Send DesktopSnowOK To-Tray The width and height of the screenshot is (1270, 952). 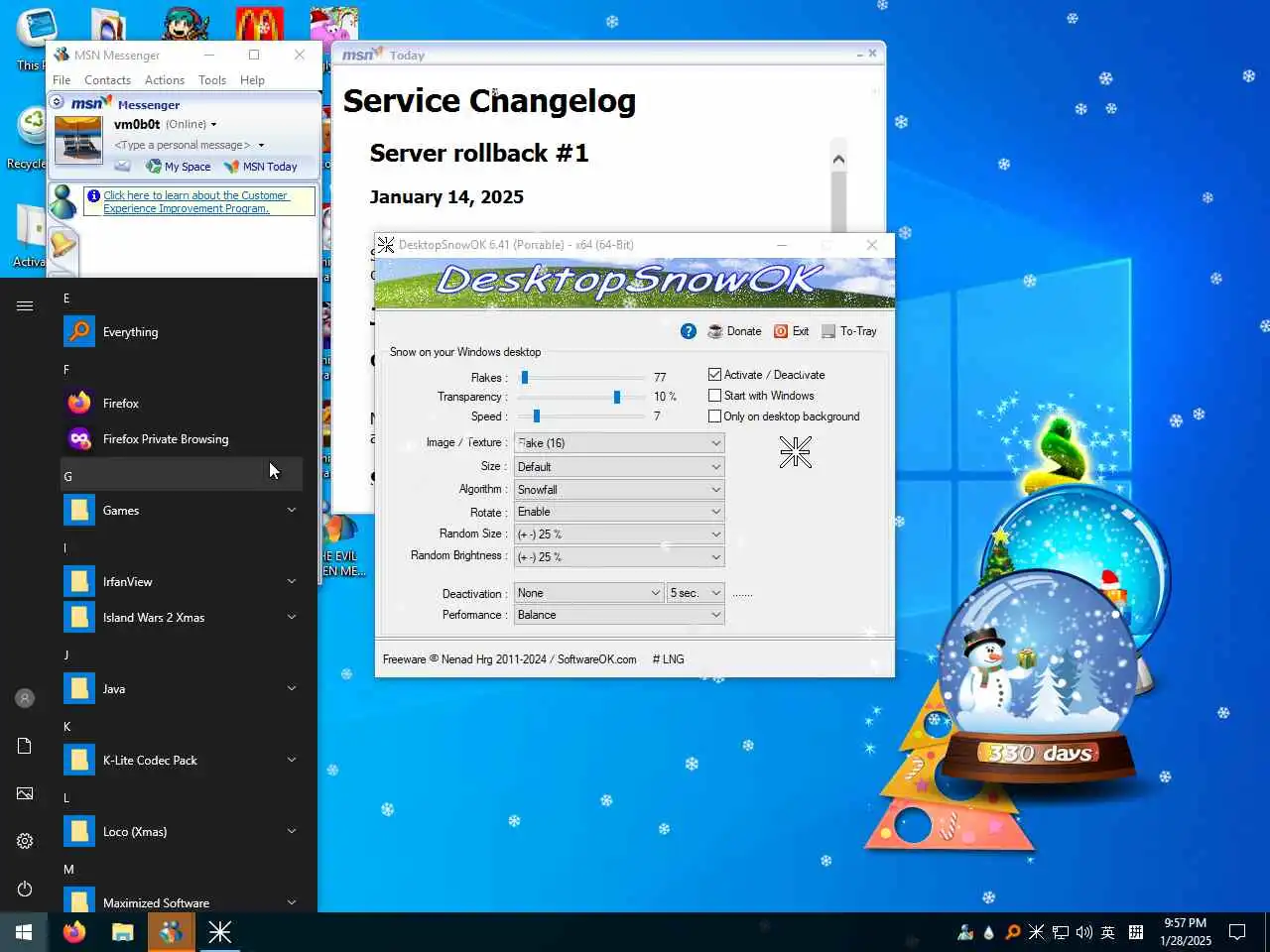point(849,331)
